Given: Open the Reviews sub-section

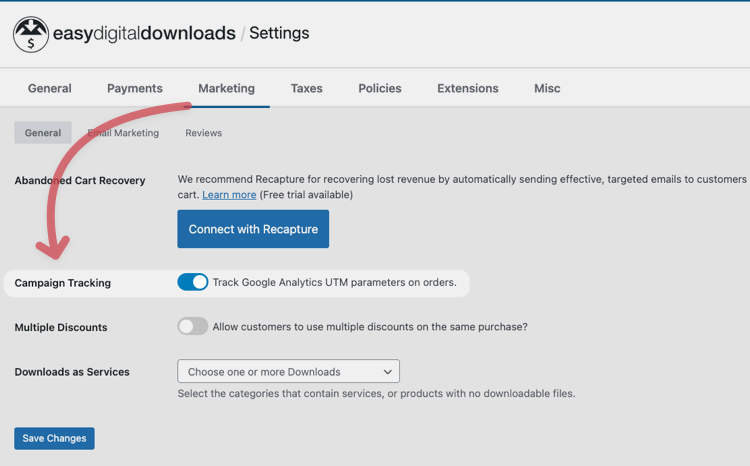Looking at the screenshot, I should coord(204,133).
